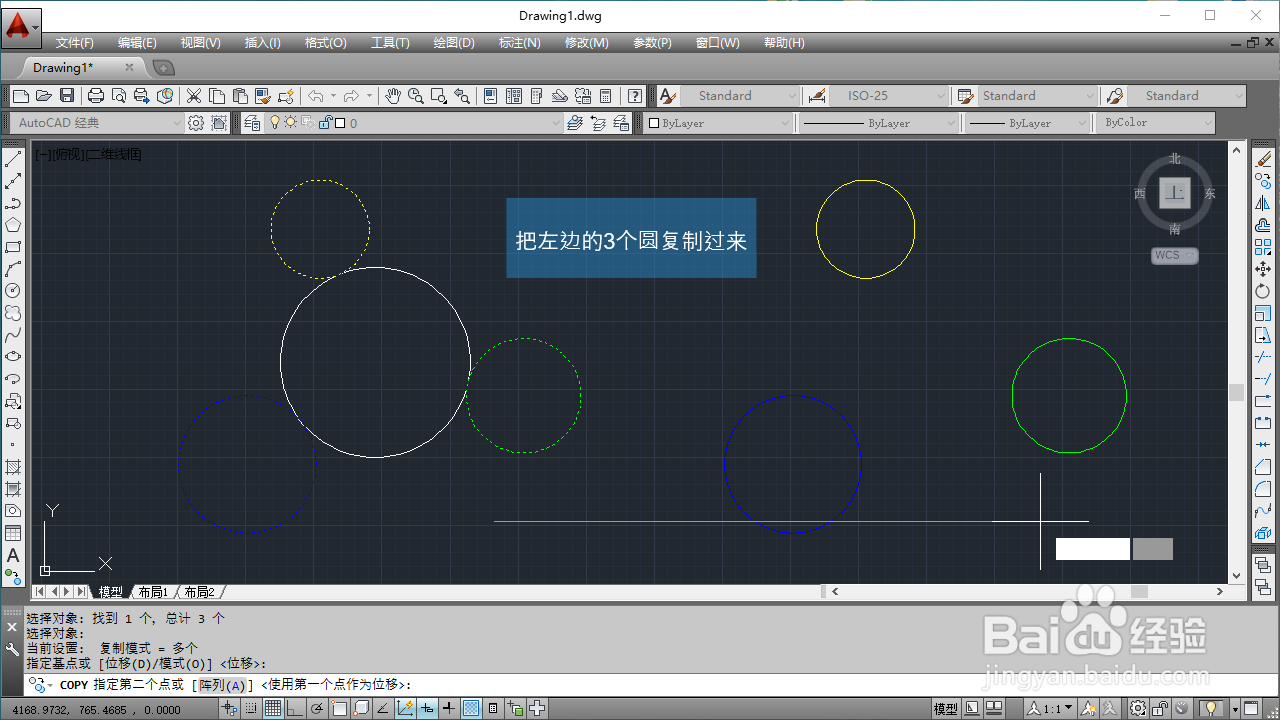The image size is (1280, 720).
Task: Open the 文件(F) menu
Action: (x=74, y=43)
